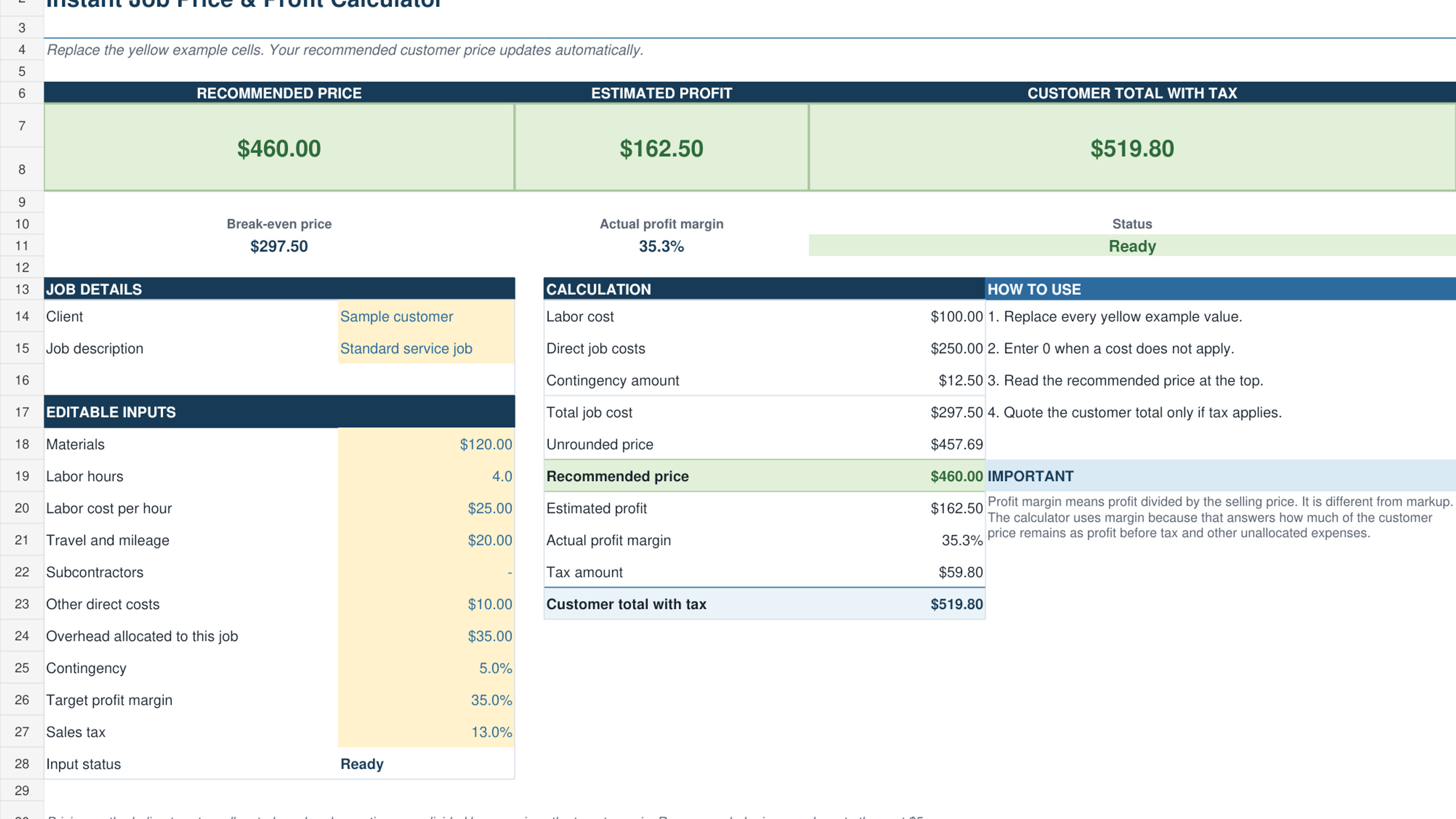
Task: Click the CUSTOMER TOTAL WITH TAX header
Action: 1132,93
